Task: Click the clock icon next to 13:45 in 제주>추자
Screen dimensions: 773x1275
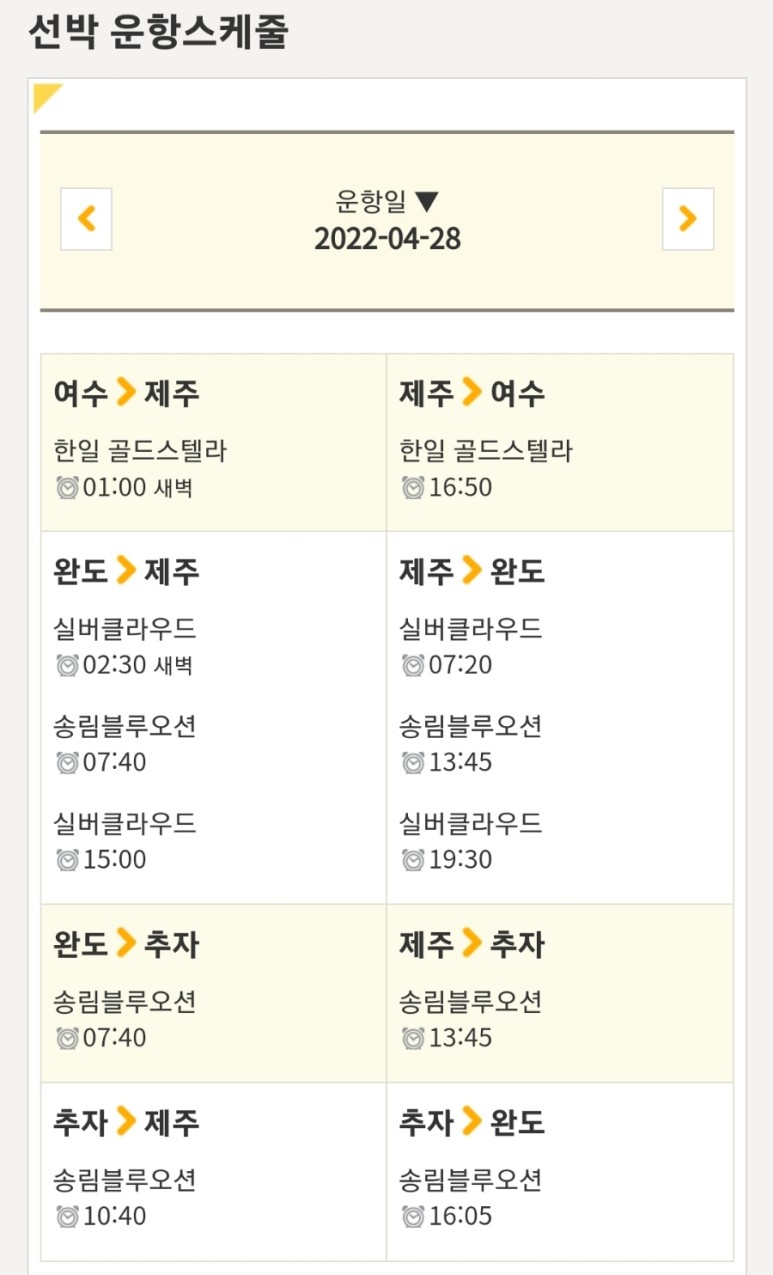Action: pyautogui.click(x=411, y=1037)
